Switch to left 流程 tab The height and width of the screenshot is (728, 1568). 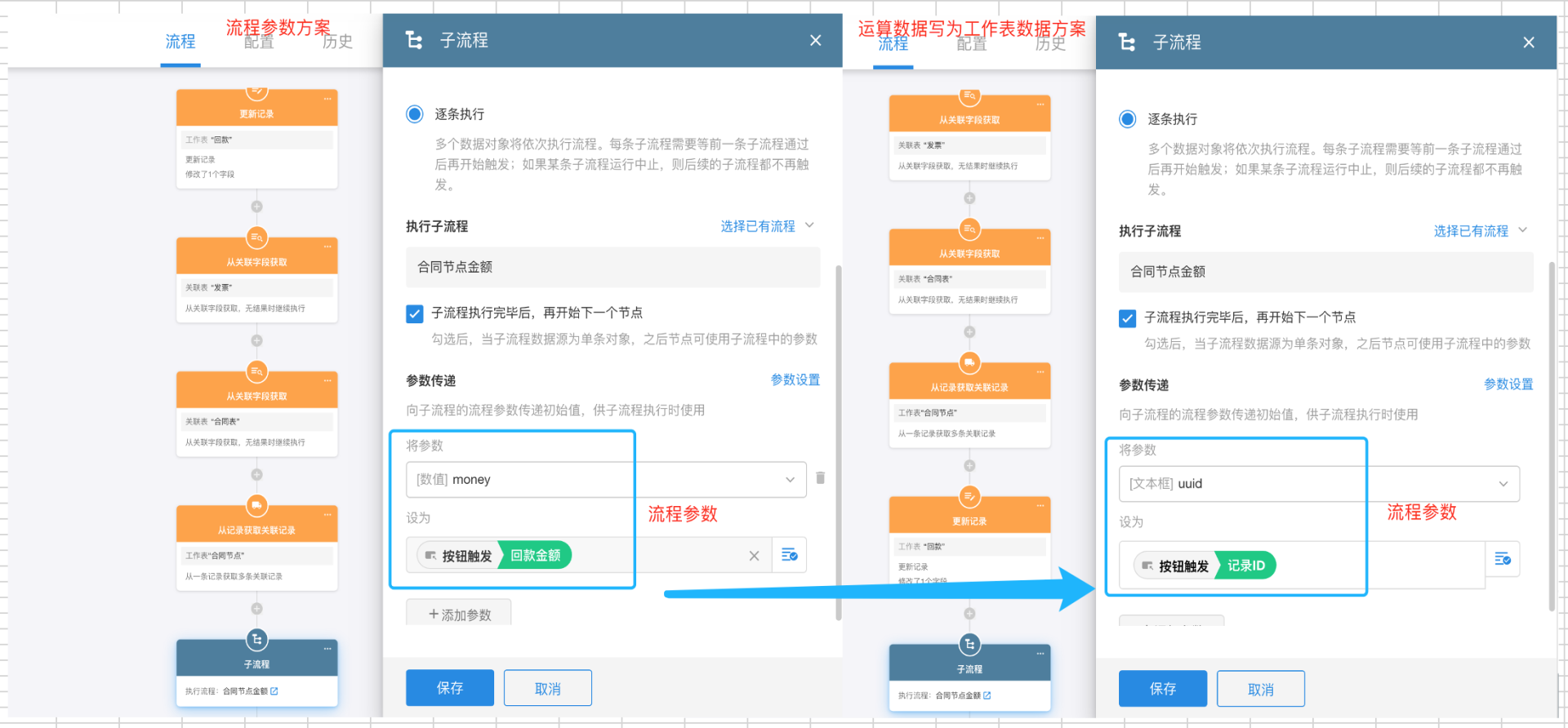[x=180, y=42]
